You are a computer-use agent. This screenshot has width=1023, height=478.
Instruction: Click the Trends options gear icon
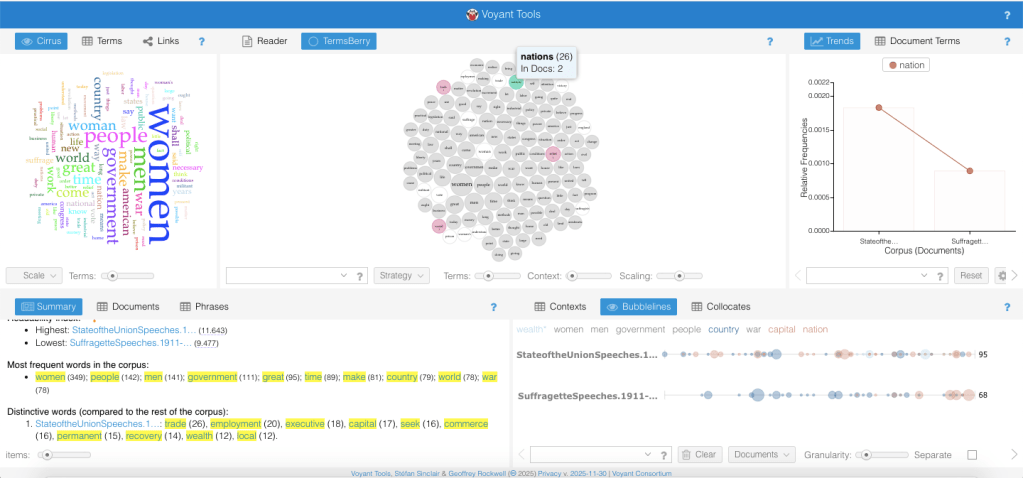tap(1003, 275)
